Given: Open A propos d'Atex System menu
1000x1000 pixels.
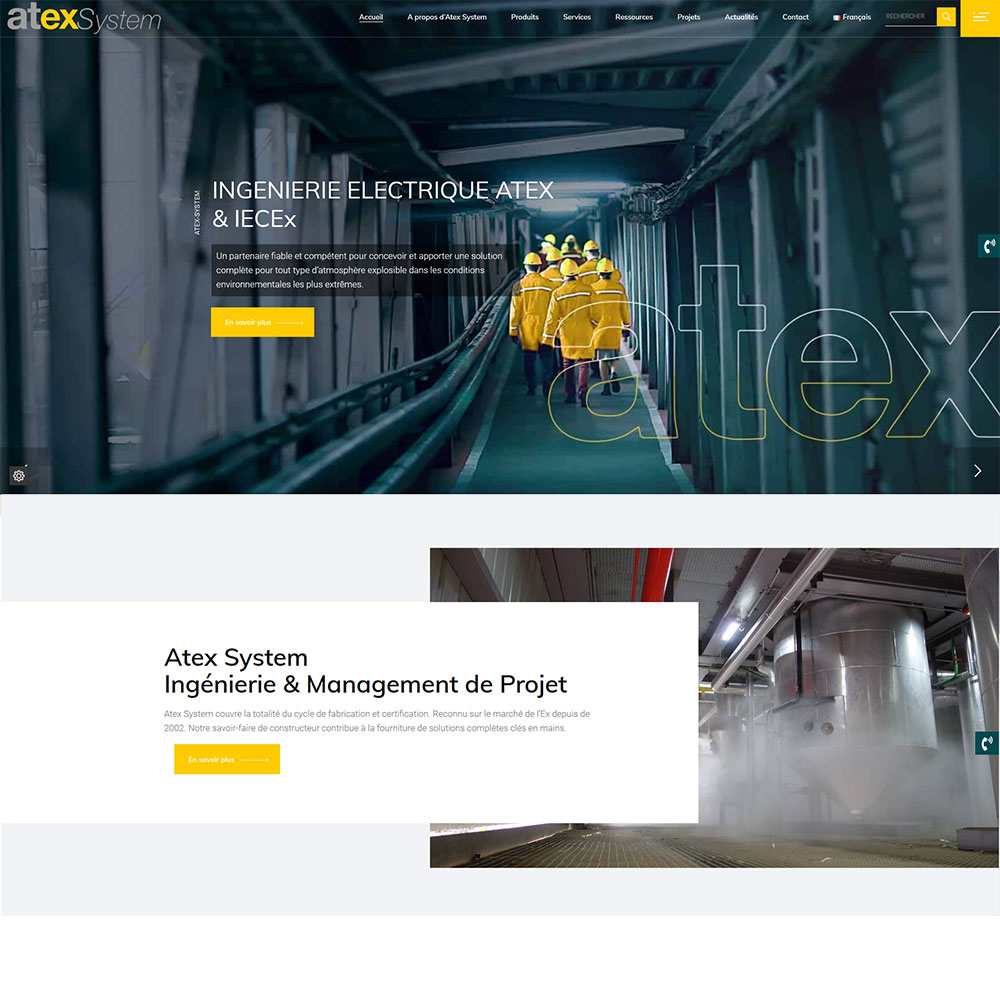Looking at the screenshot, I should click(x=446, y=17).
